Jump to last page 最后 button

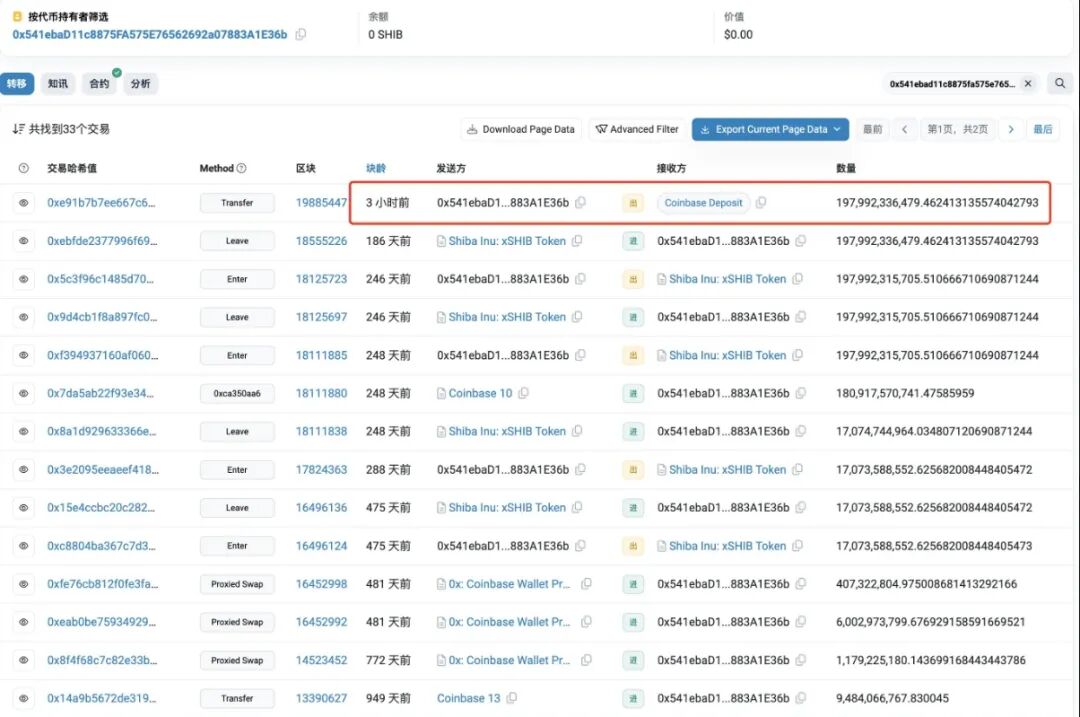1043,129
